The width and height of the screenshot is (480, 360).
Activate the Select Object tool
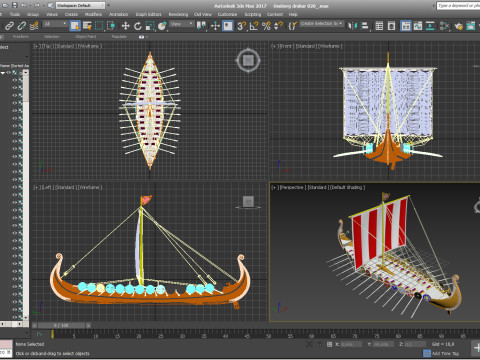click(x=75, y=26)
